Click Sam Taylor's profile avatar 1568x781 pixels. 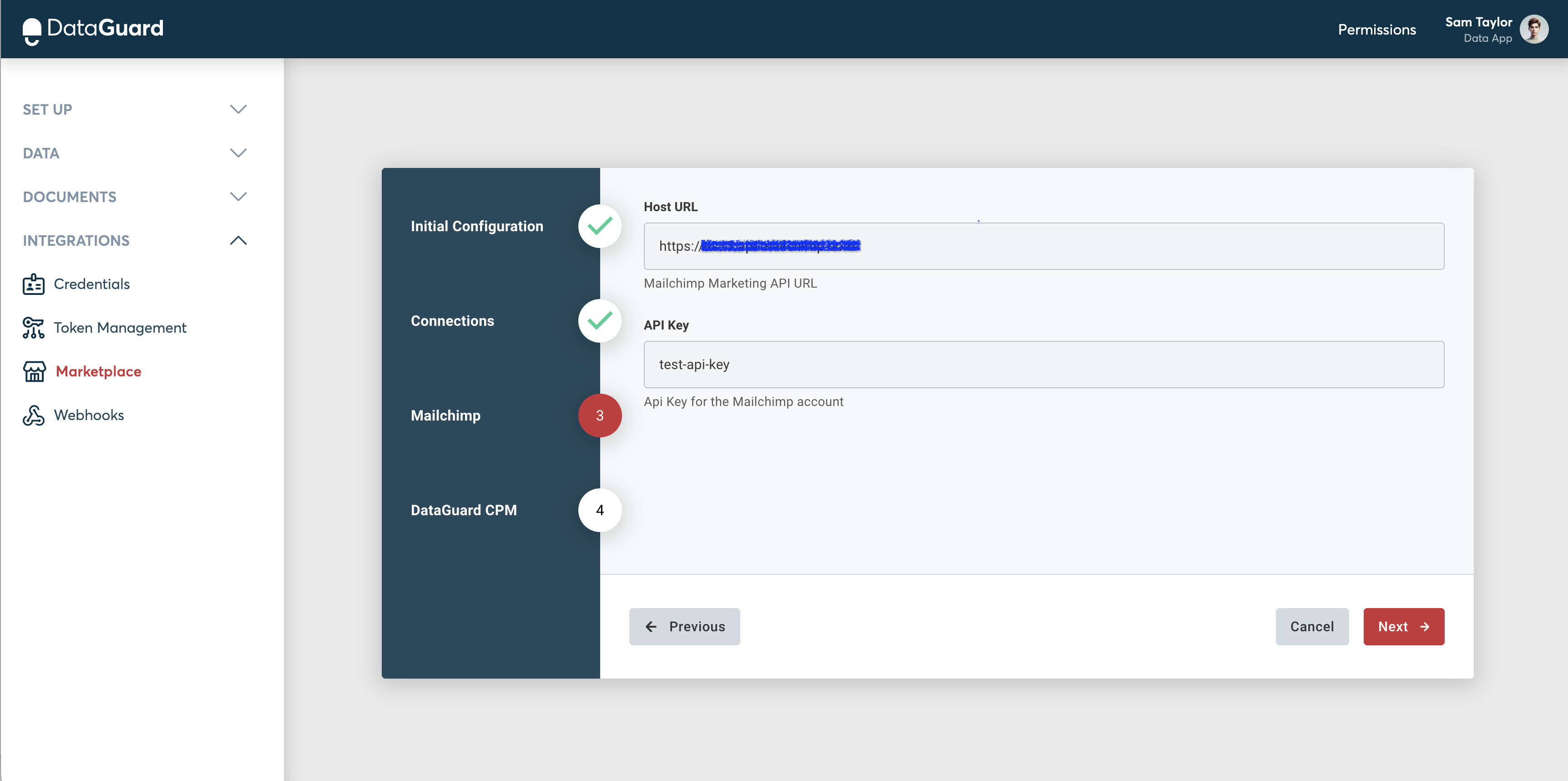tap(1533, 29)
